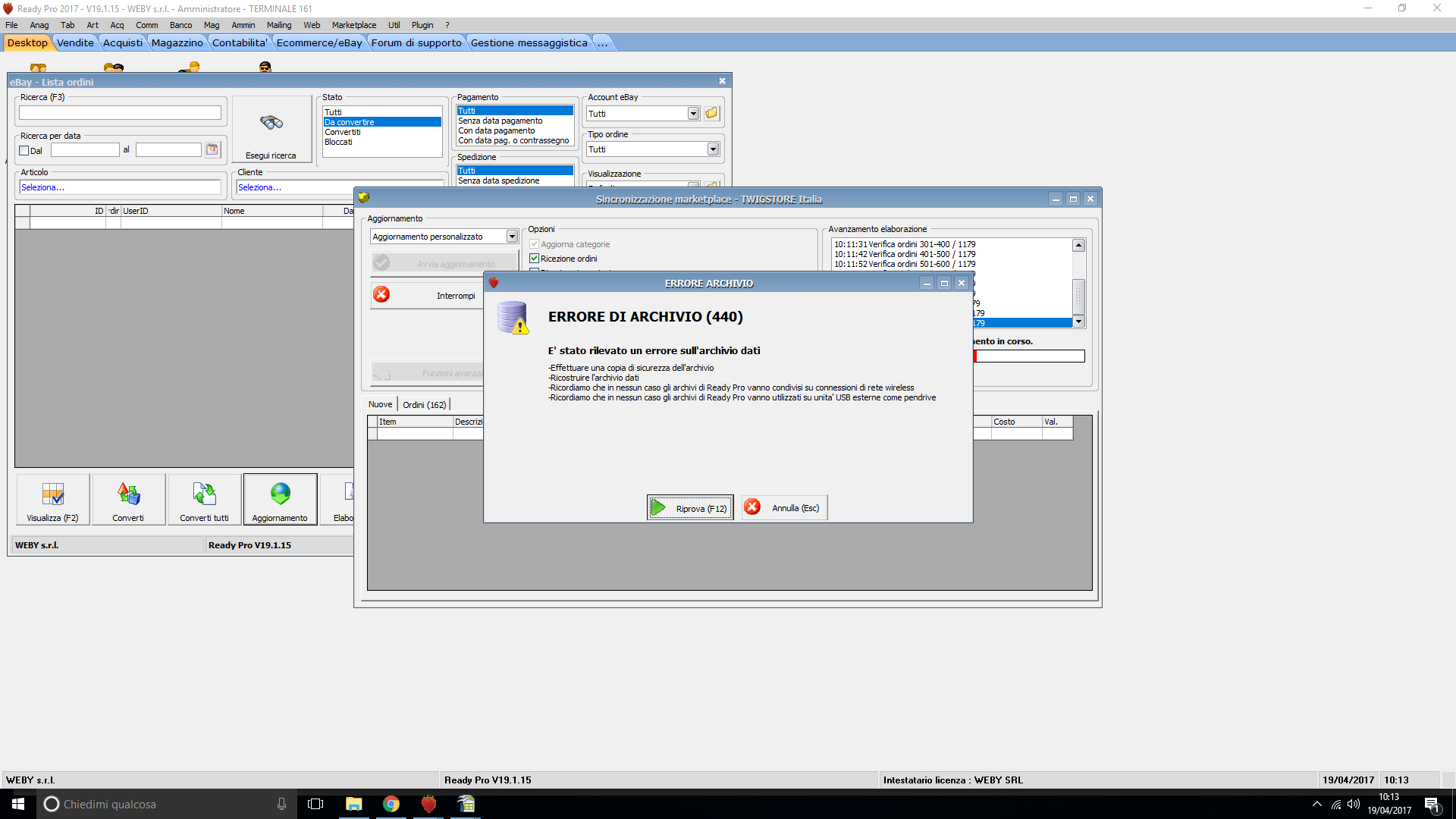Click the Visualizza (F2) icon button

point(53,495)
